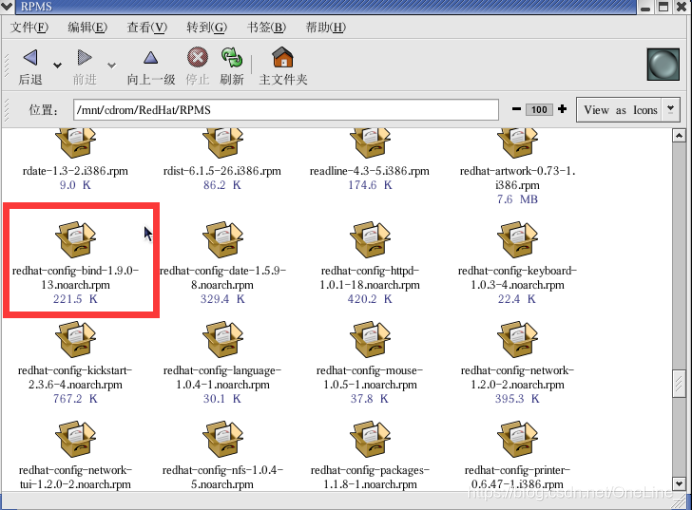Screen dimensions: 692x511
Task: Open the 帮助(H) menu
Action: (326, 27)
